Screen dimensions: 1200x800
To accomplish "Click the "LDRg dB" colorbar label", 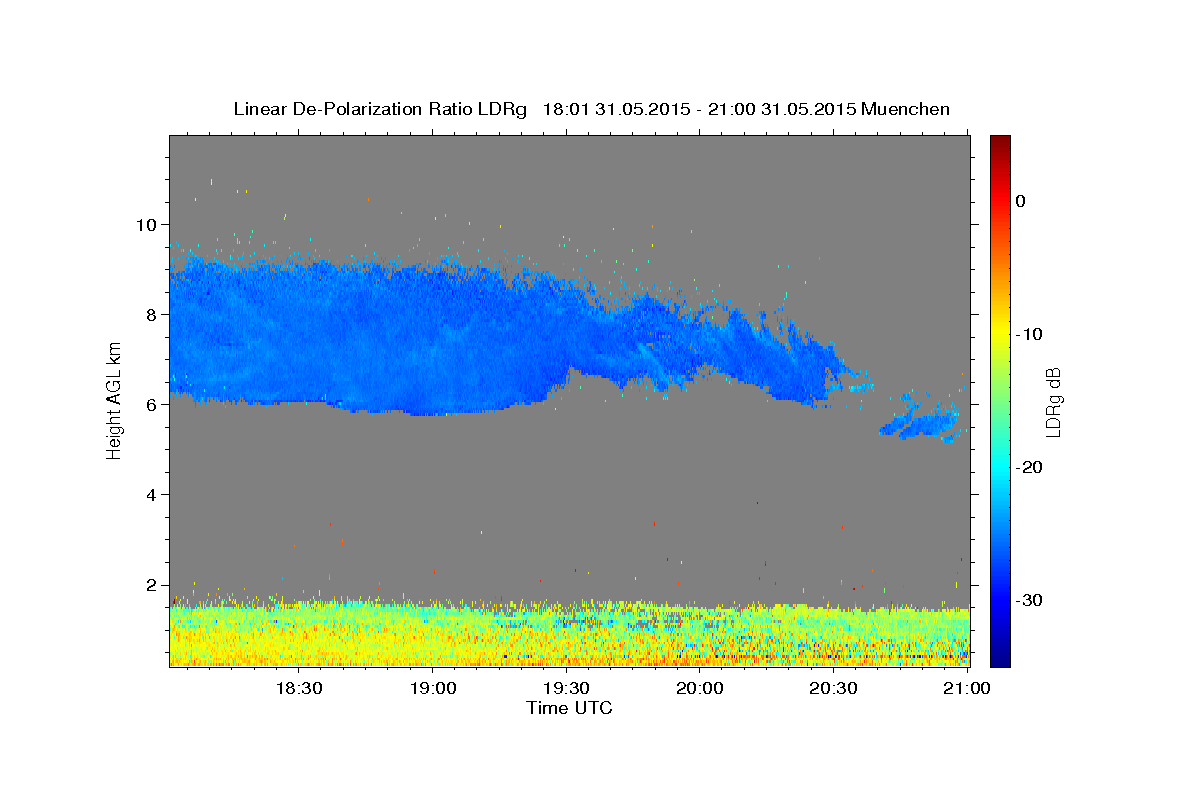I will tap(1053, 402).
